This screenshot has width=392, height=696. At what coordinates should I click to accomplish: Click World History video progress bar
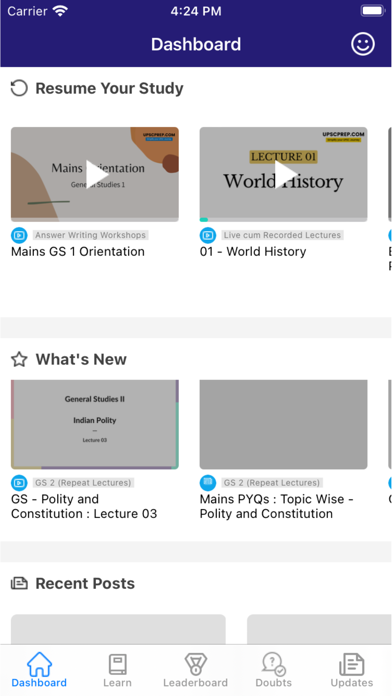click(283, 219)
